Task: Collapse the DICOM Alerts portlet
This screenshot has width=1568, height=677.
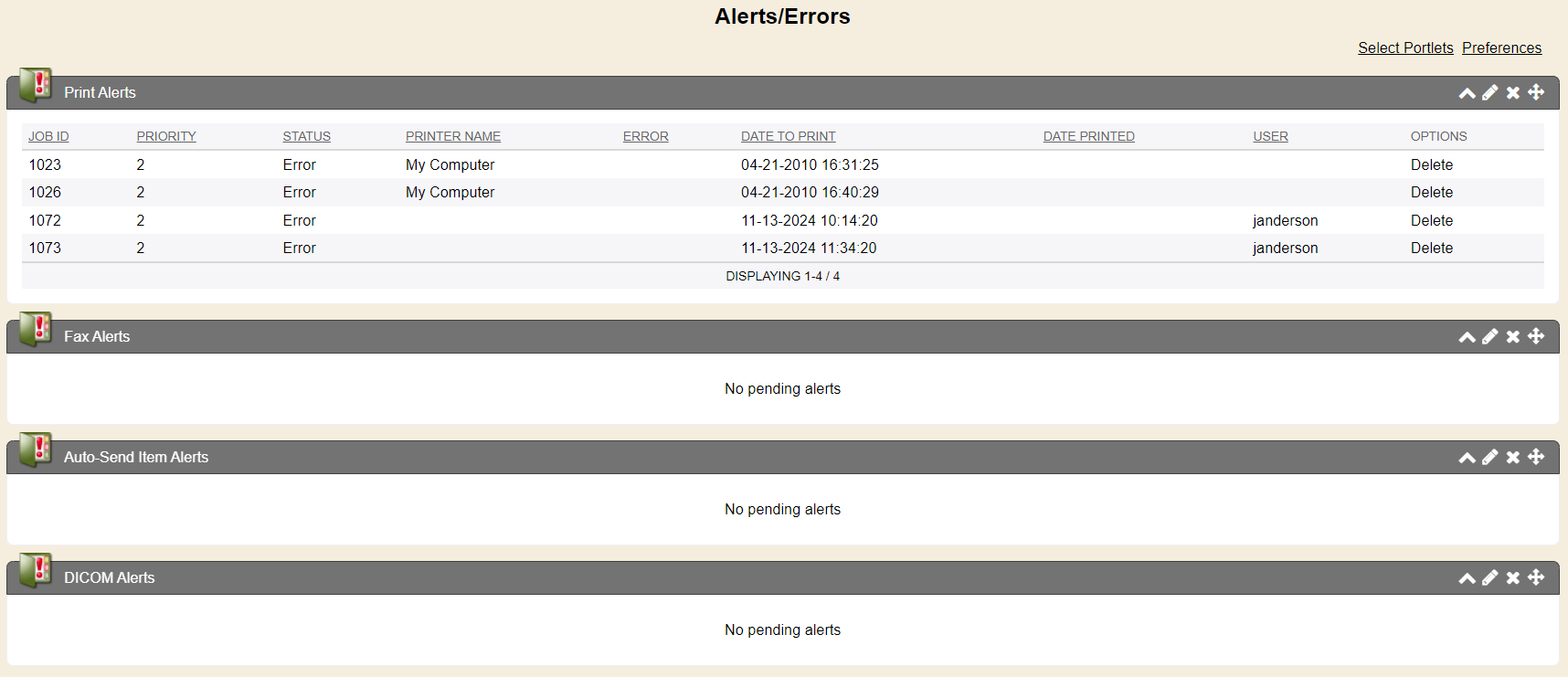Action: pyautogui.click(x=1467, y=578)
